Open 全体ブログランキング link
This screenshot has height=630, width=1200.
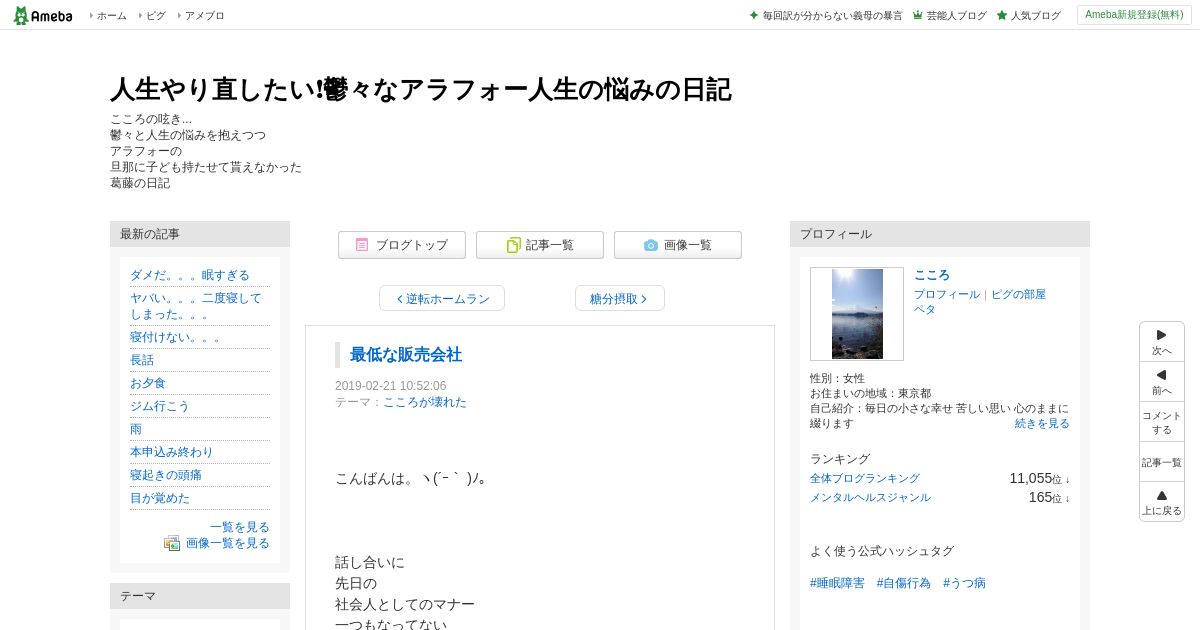865,479
